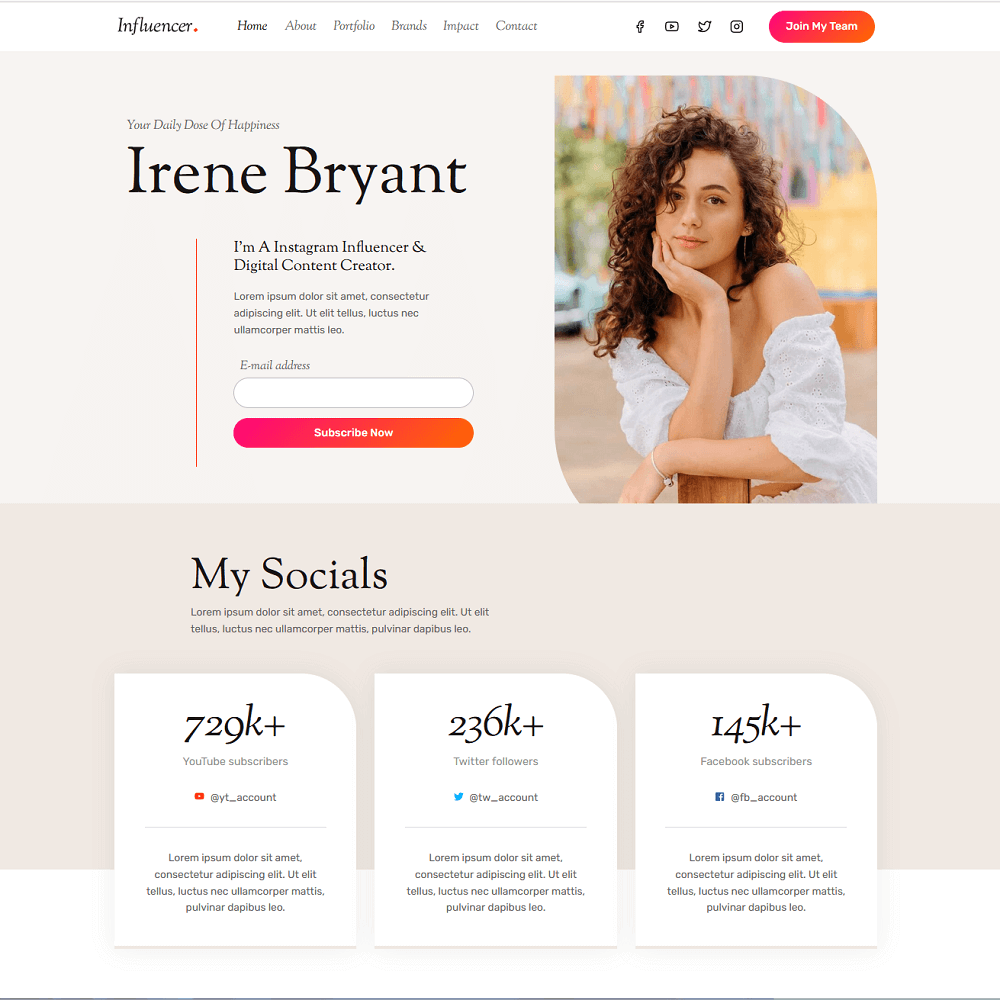Navigate to Portfolio
The height and width of the screenshot is (1000, 1000).
pyautogui.click(x=354, y=26)
